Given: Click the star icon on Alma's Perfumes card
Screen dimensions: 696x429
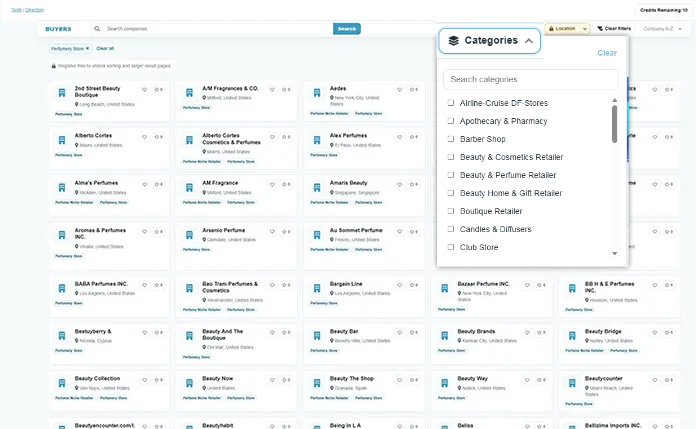Looking at the screenshot, I should [x=158, y=184].
